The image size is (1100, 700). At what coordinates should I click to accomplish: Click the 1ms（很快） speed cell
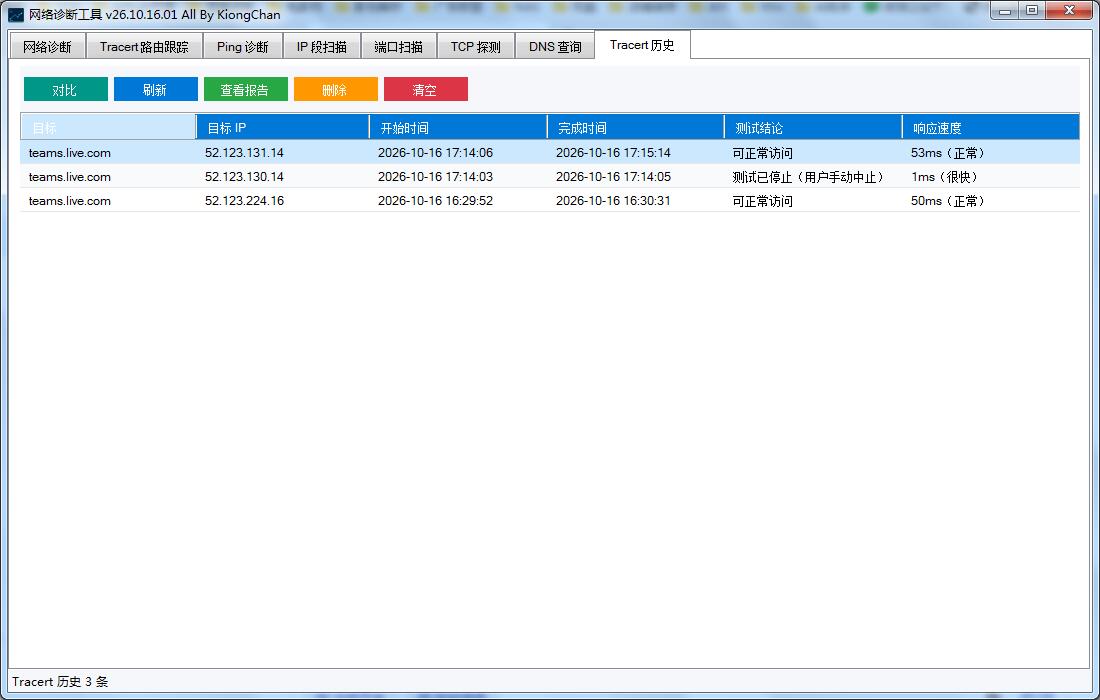click(x=944, y=177)
